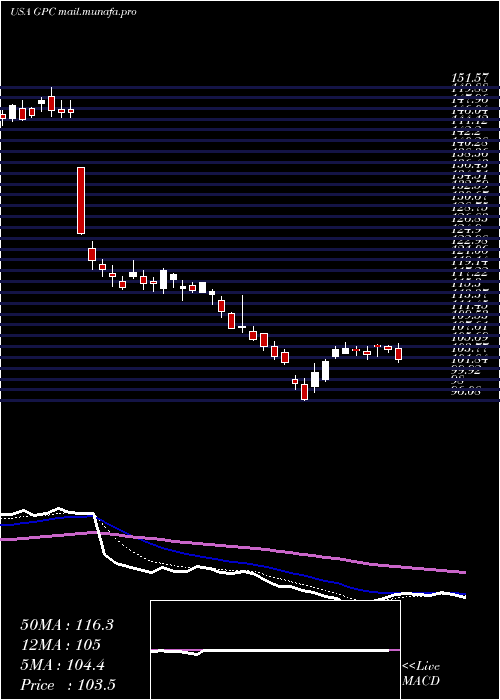
Task: Click the 50MA : 116.3 readout
Action: (x=67, y=625)
